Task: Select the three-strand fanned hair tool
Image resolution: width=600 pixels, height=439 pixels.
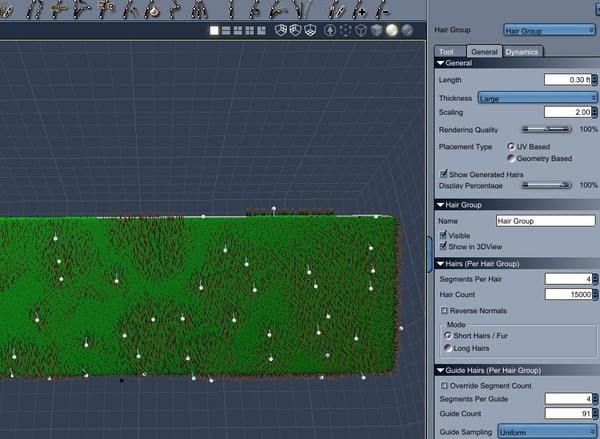Action: click(199, 9)
